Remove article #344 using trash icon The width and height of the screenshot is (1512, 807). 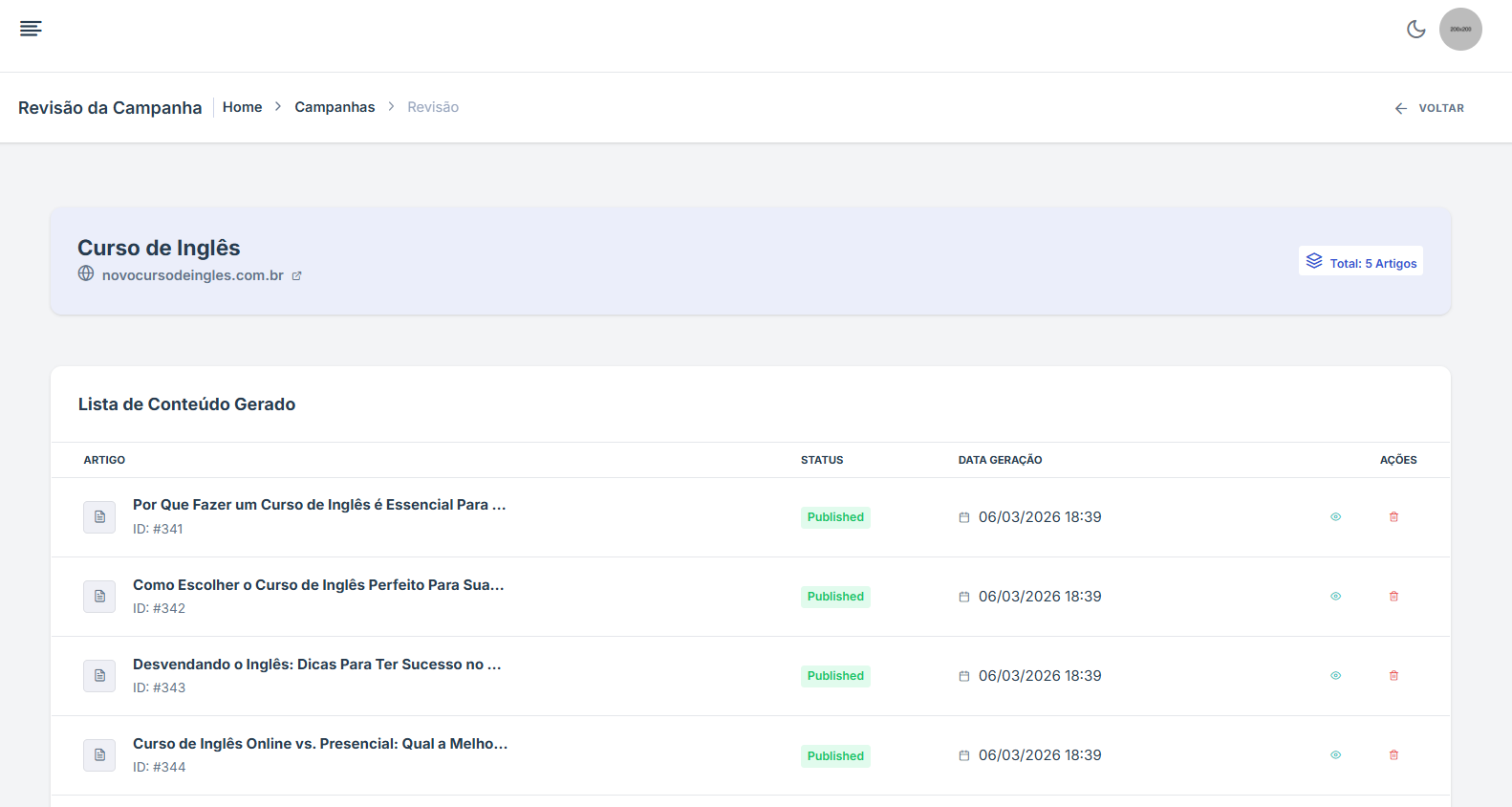point(1393,755)
